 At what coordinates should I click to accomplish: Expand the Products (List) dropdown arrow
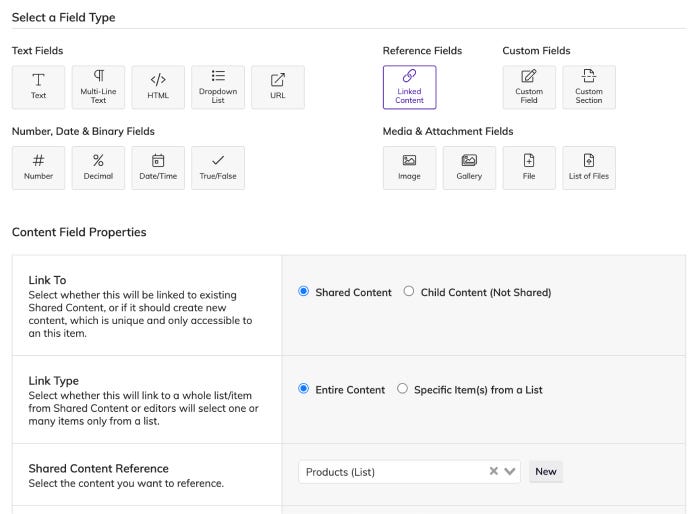[510, 471]
